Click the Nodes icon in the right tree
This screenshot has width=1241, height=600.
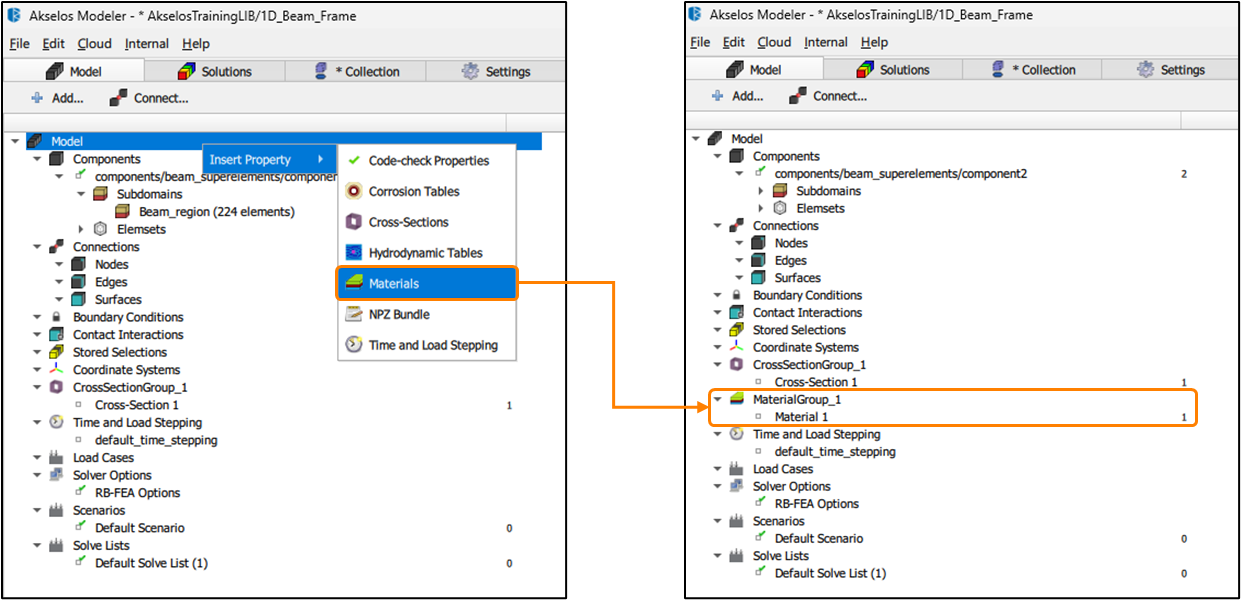(758, 243)
